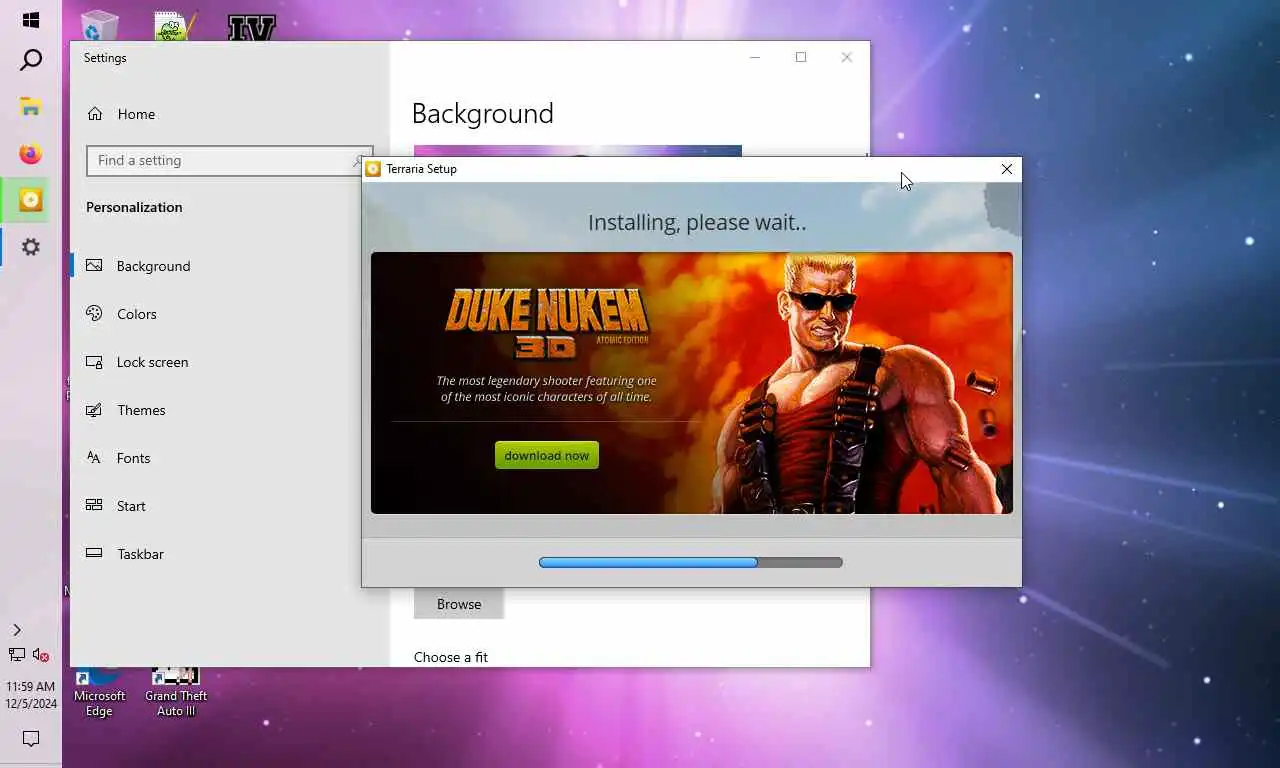Close the Terraria Setup window

(1007, 169)
